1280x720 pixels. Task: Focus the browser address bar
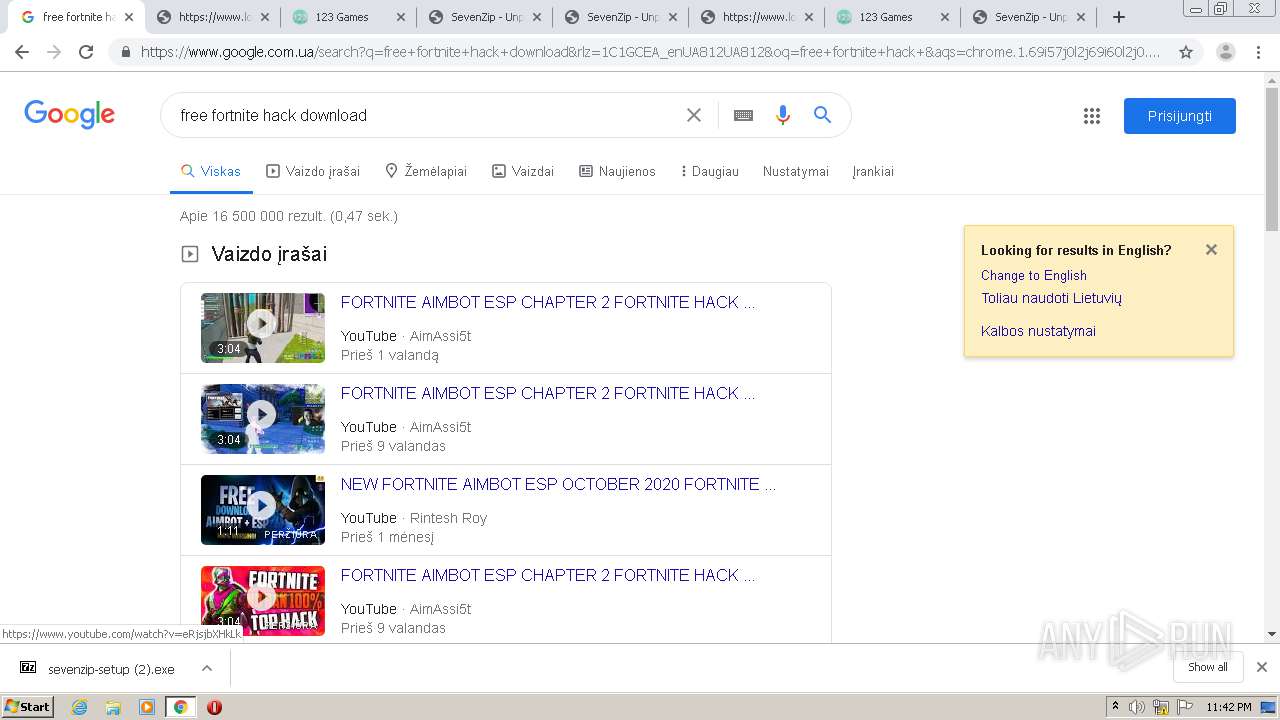650,52
